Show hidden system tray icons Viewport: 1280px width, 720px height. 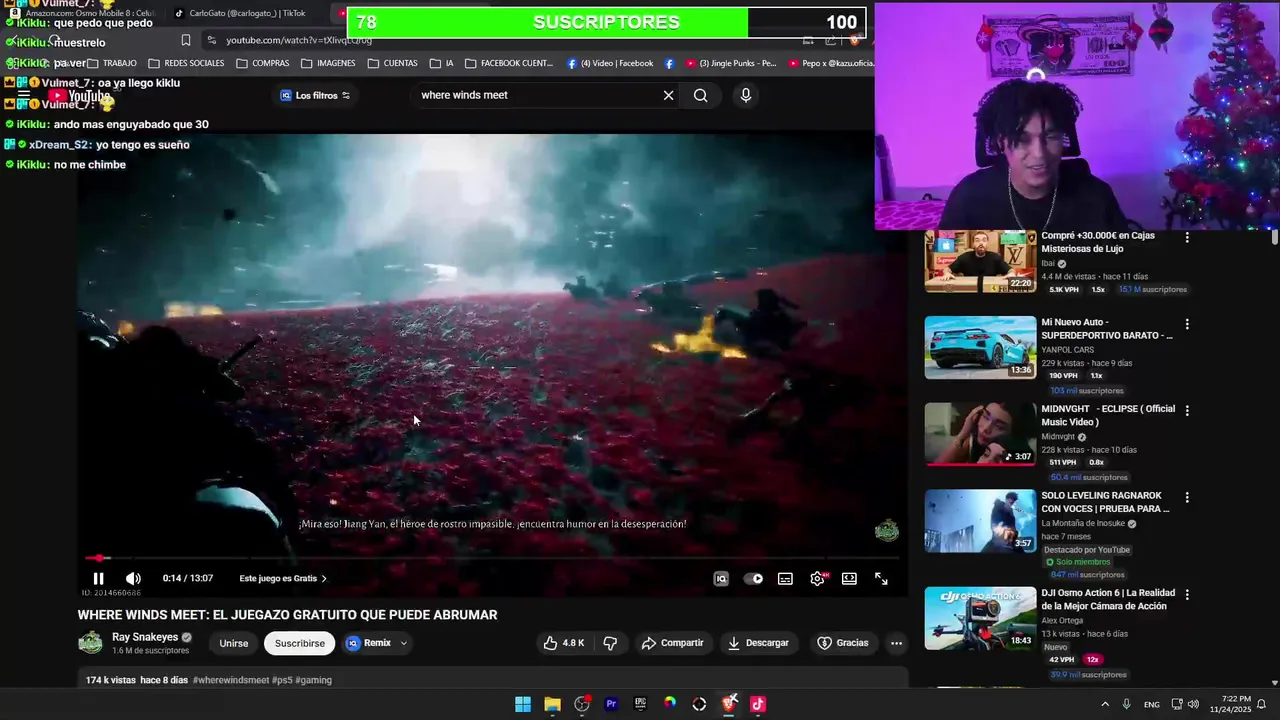(1105, 704)
